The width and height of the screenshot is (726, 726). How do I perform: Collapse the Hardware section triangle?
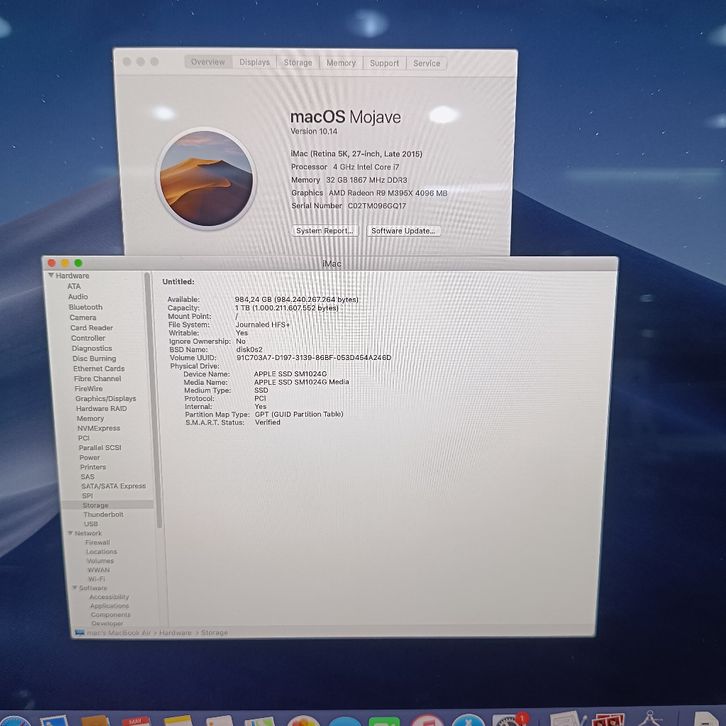pos(51,276)
